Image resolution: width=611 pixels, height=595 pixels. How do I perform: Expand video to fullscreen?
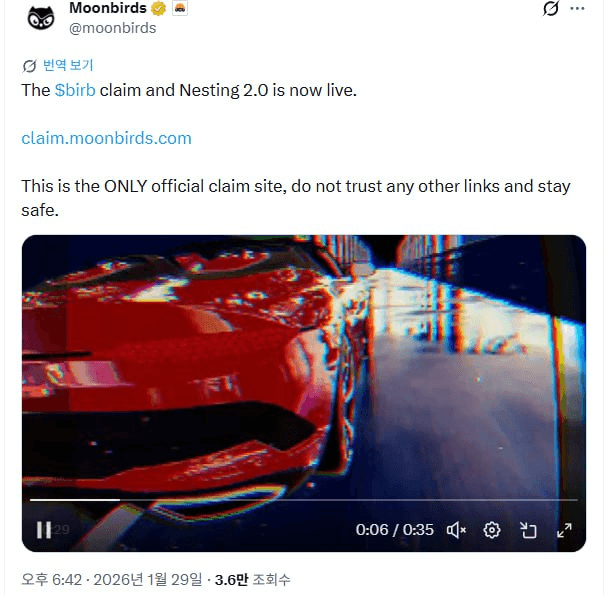click(564, 530)
